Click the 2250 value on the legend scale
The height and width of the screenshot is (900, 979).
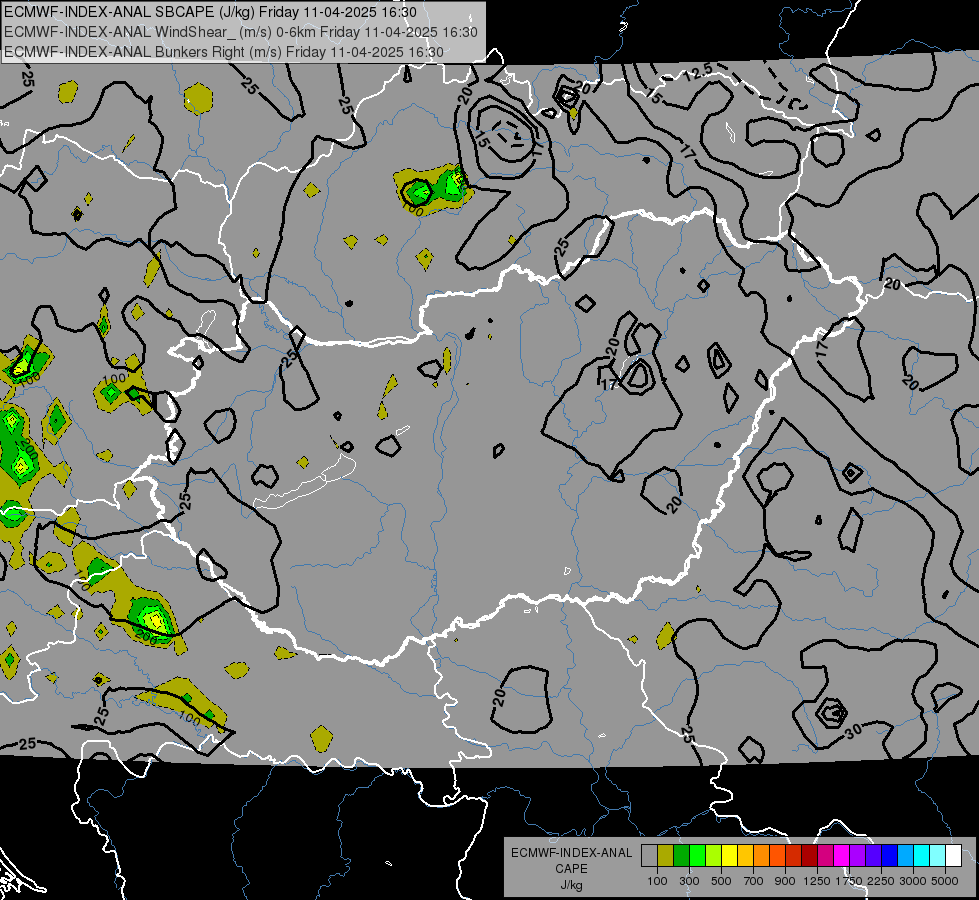881,881
